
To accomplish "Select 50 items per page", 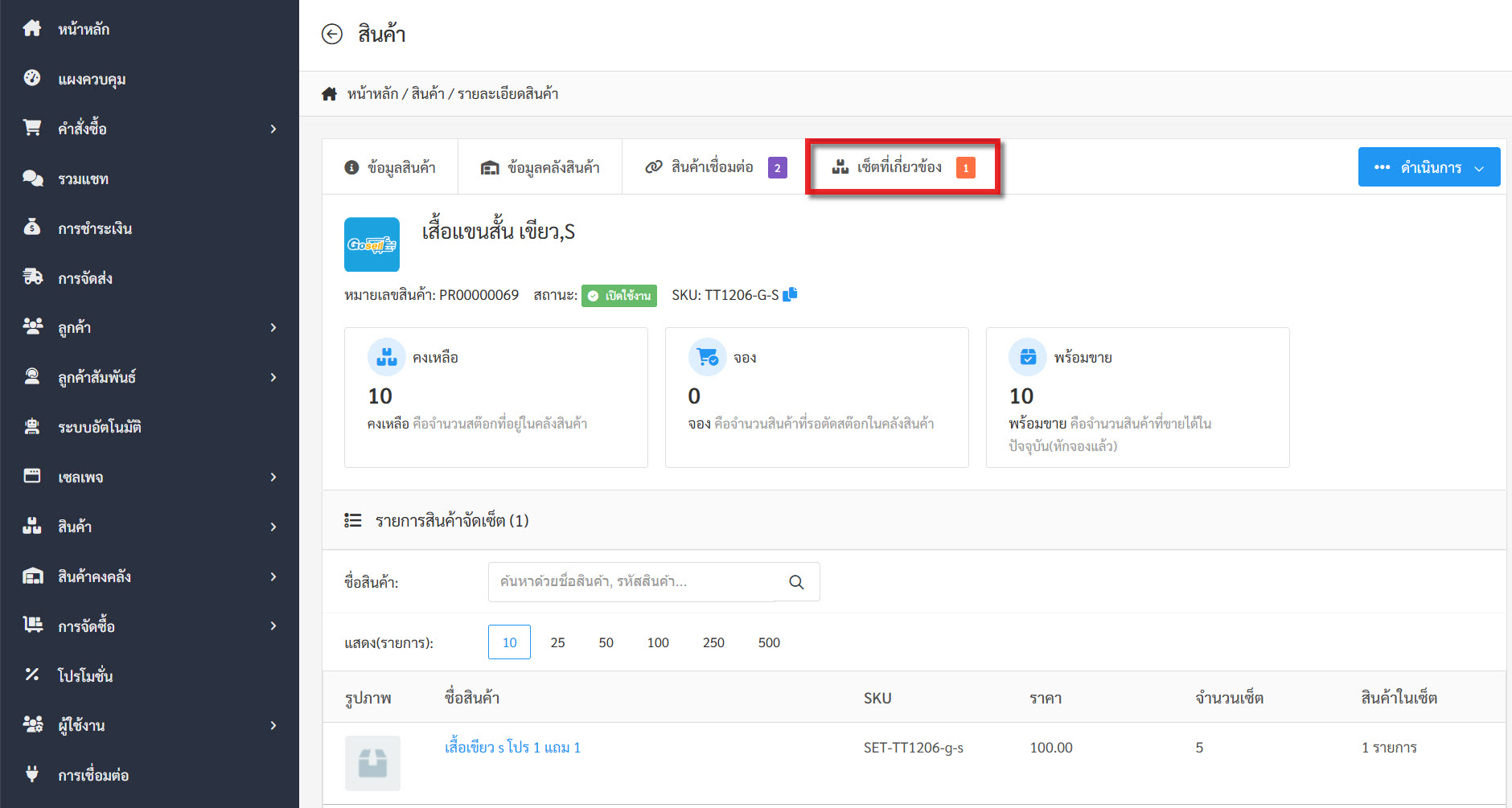I will pos(606,642).
